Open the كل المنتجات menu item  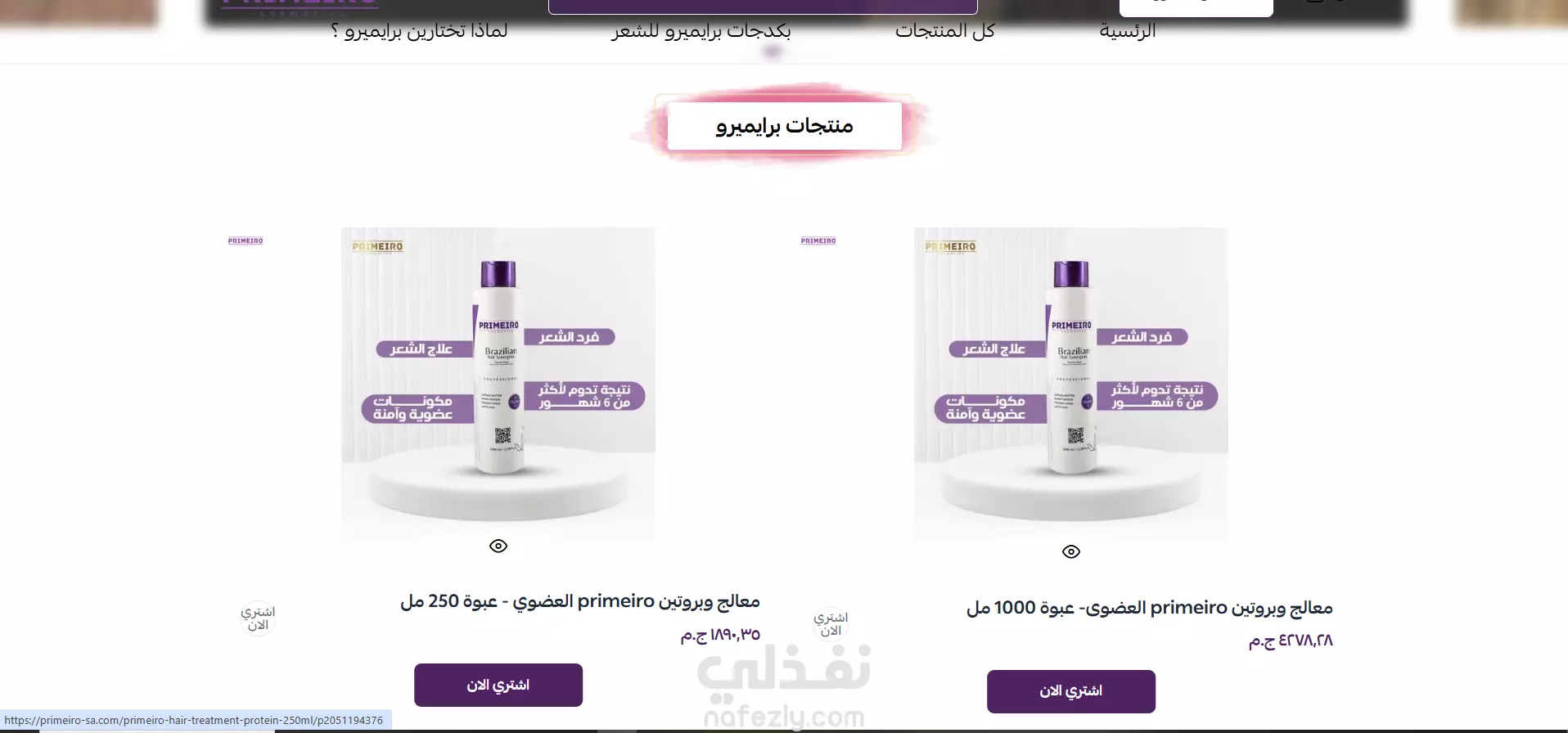click(x=944, y=31)
